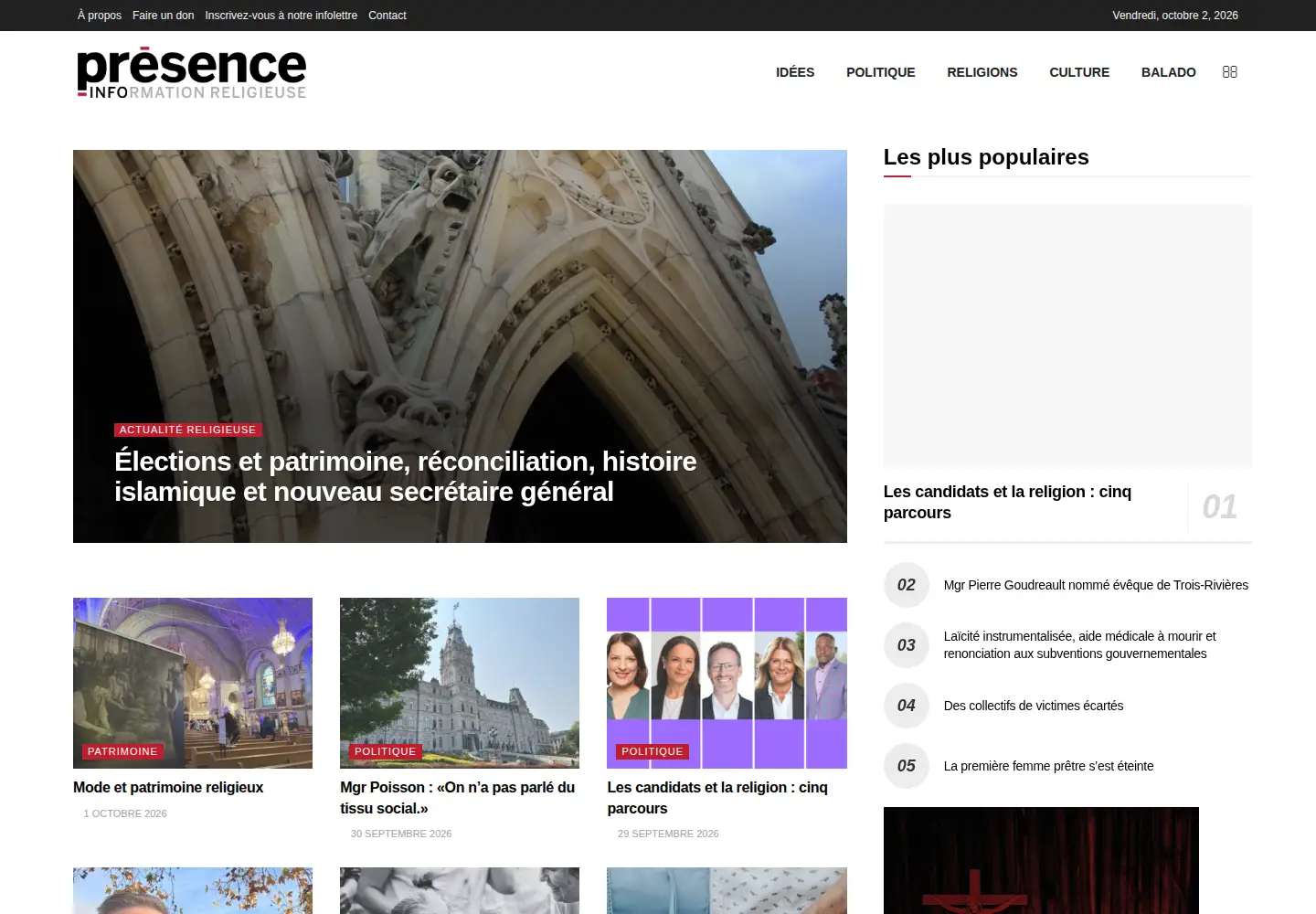Open the blank featured image in popular sidebar

1067,336
